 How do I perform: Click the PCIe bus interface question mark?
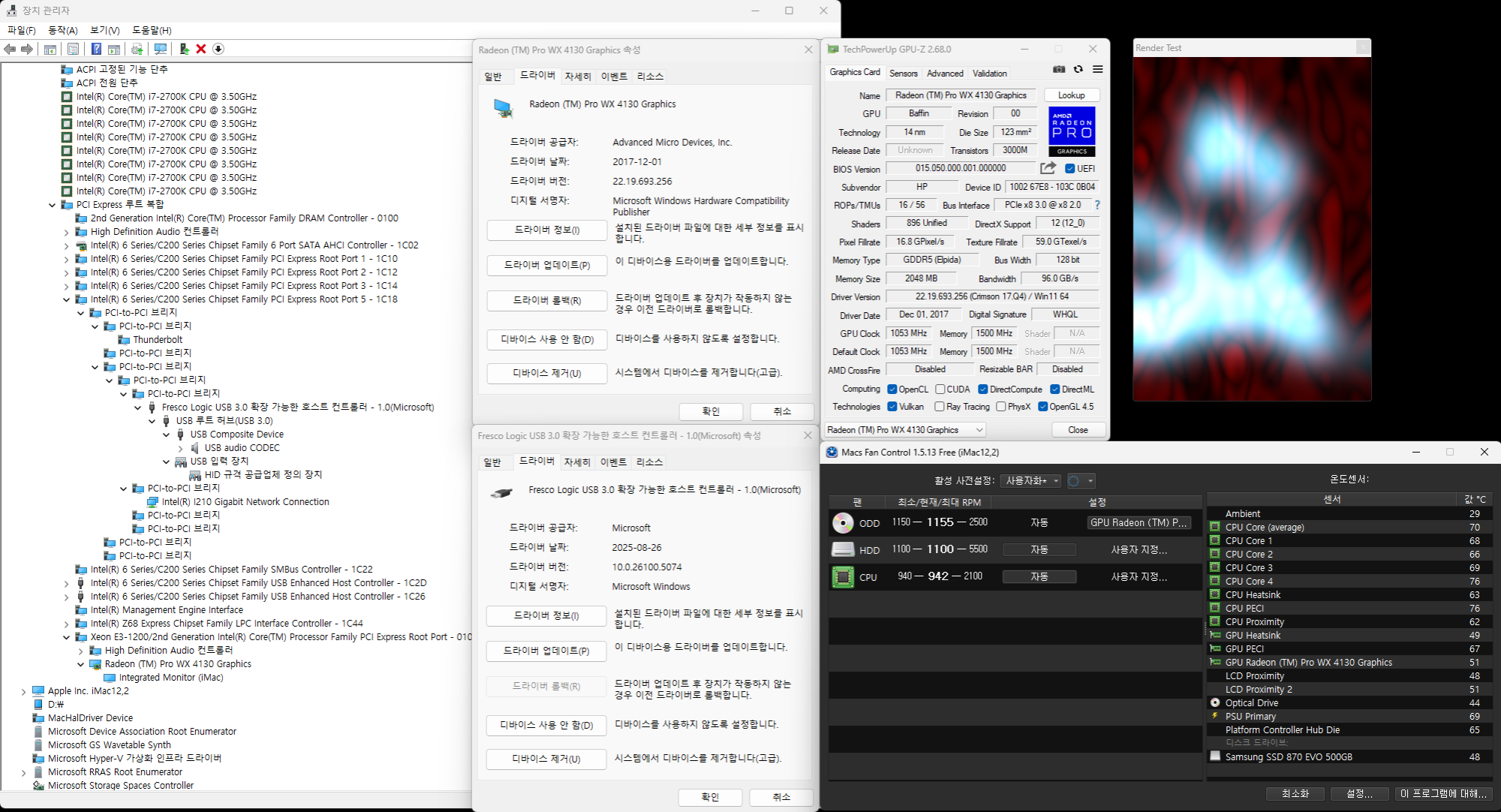tap(1097, 205)
